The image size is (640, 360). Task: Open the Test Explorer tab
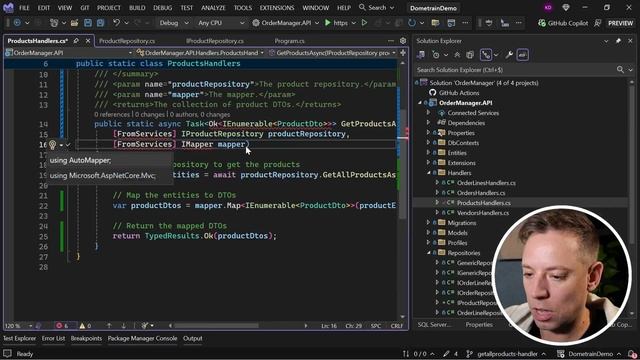[19, 338]
